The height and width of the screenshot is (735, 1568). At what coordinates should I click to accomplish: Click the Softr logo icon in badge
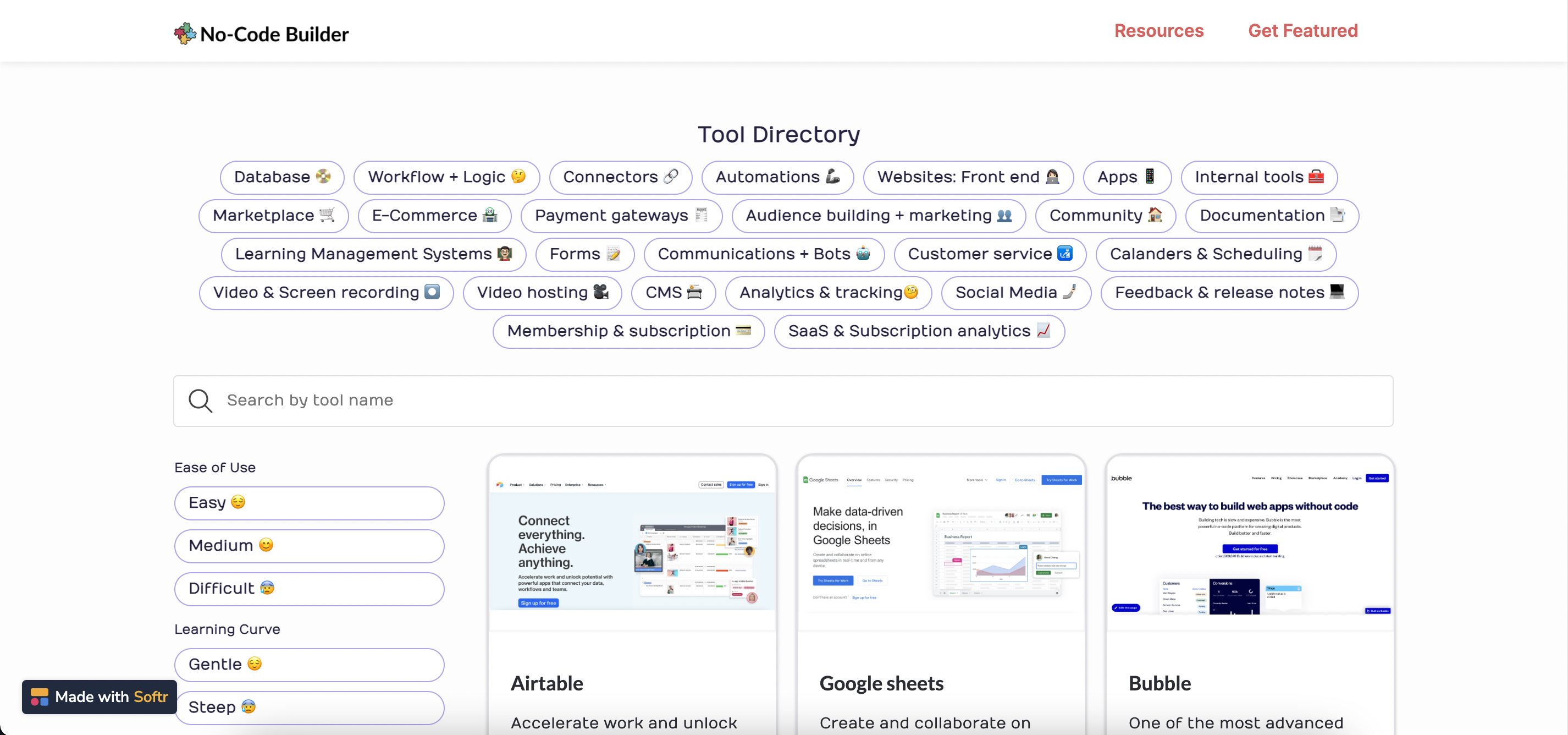tap(40, 696)
